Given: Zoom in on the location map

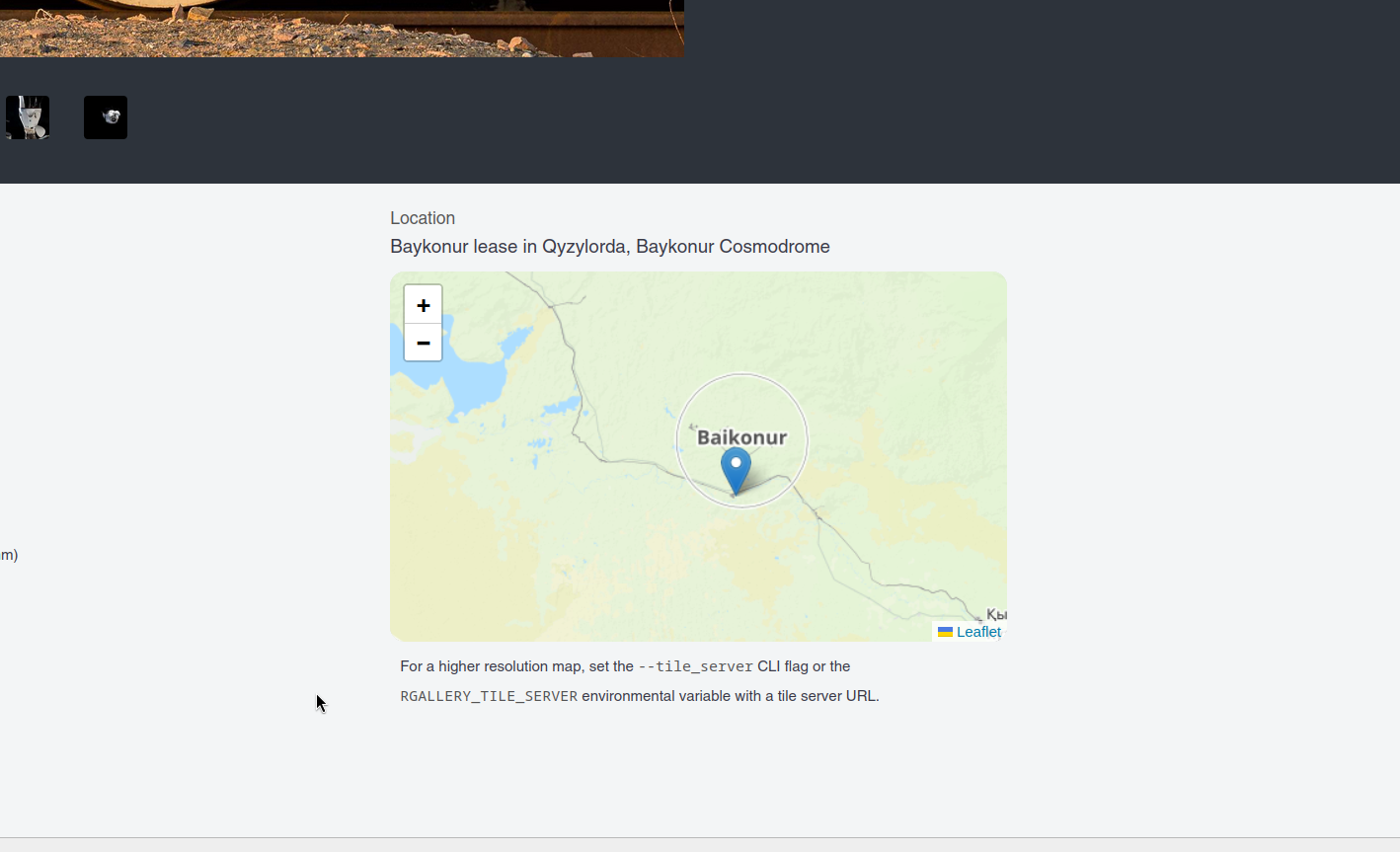Looking at the screenshot, I should [423, 305].
